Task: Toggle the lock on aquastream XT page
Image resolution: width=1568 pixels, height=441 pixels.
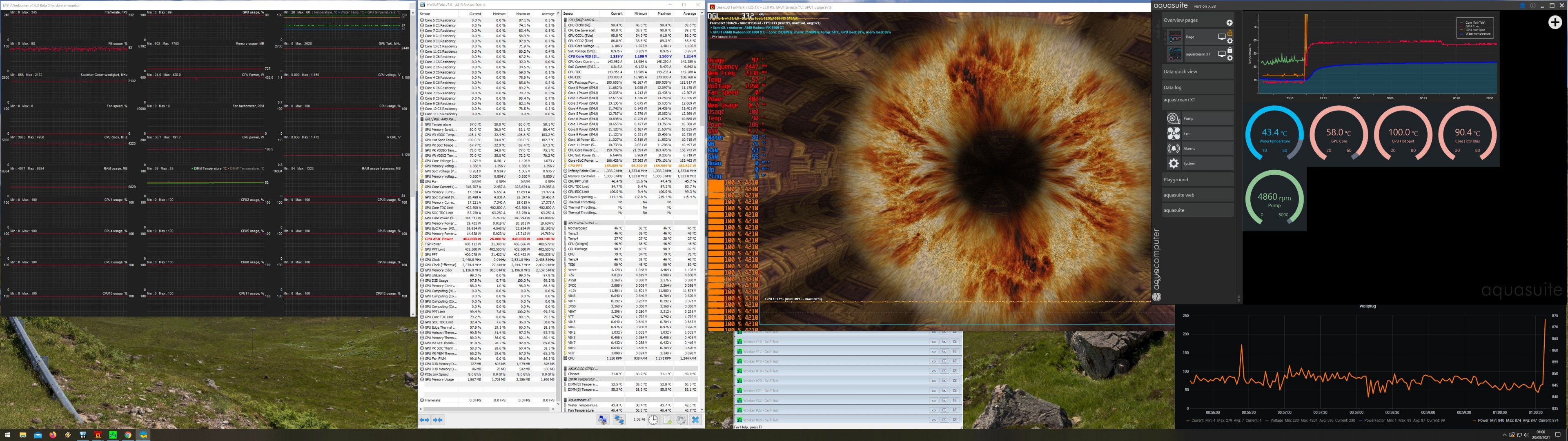Action: [x=1229, y=51]
